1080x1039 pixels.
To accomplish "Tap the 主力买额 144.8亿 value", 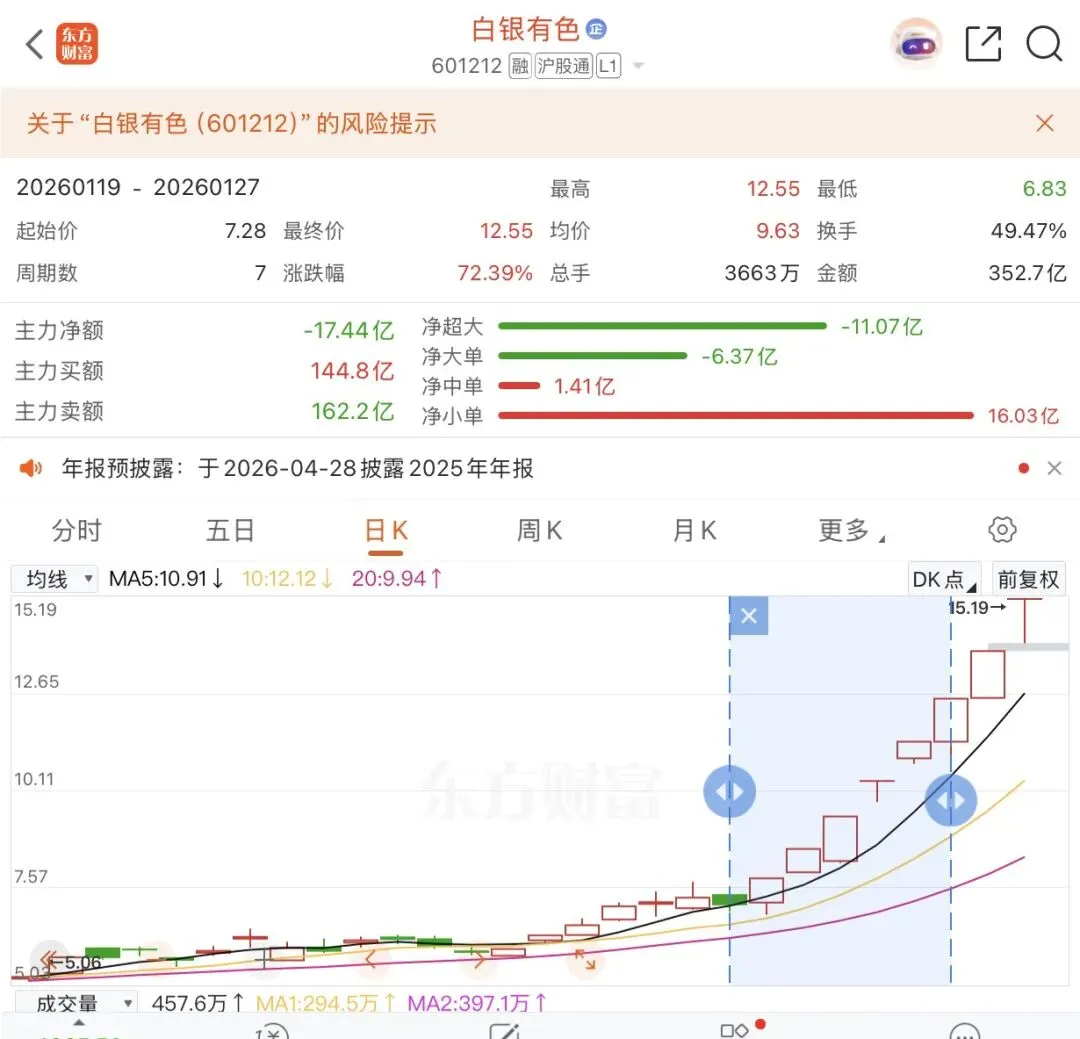I will [352, 371].
